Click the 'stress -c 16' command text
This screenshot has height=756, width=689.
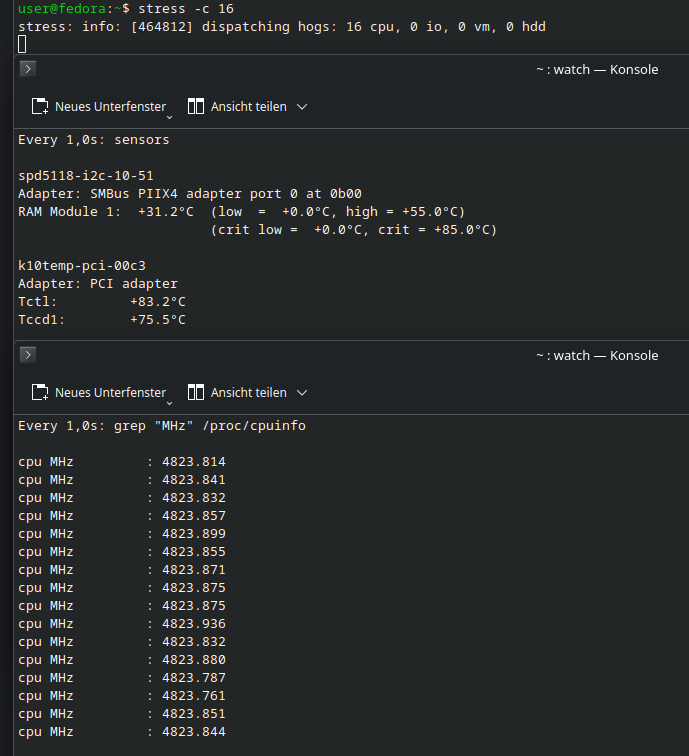click(186, 9)
